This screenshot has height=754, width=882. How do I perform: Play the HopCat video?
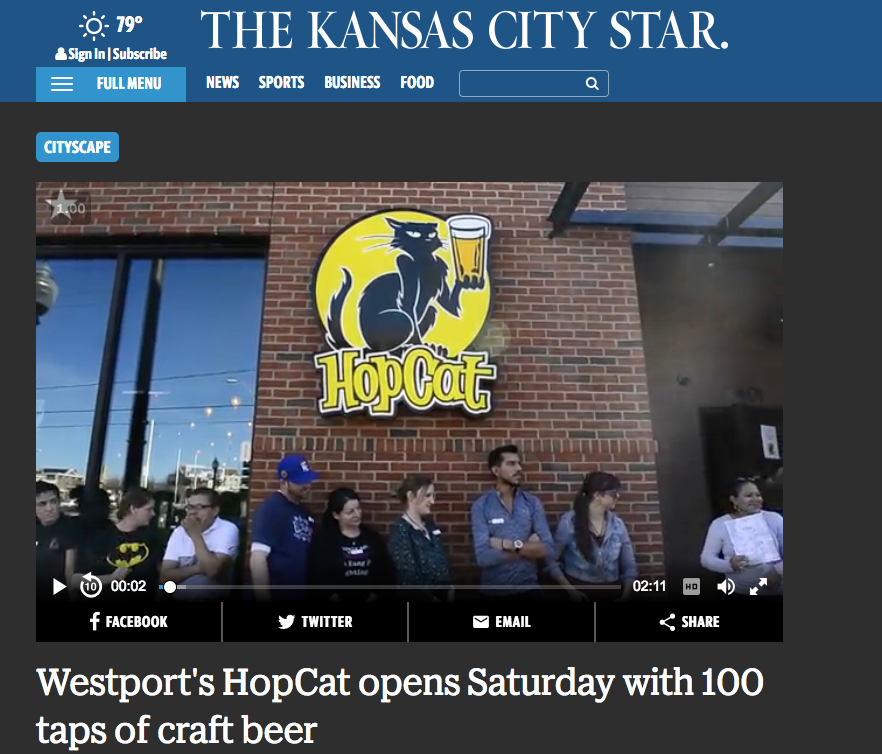(x=58, y=586)
